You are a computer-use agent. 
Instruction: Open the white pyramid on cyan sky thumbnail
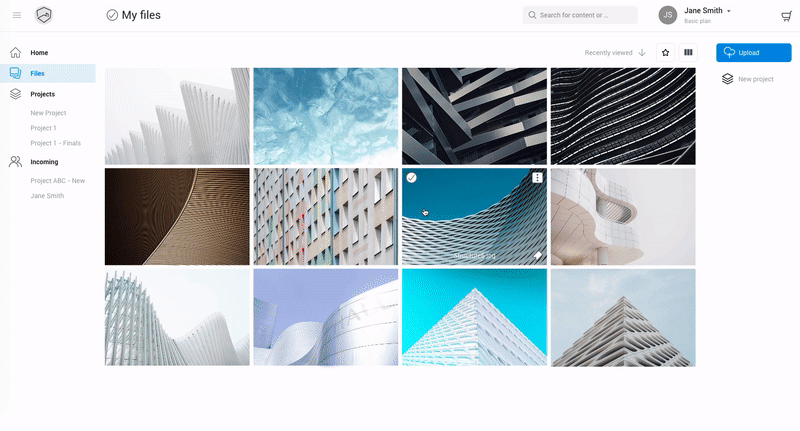tap(474, 317)
